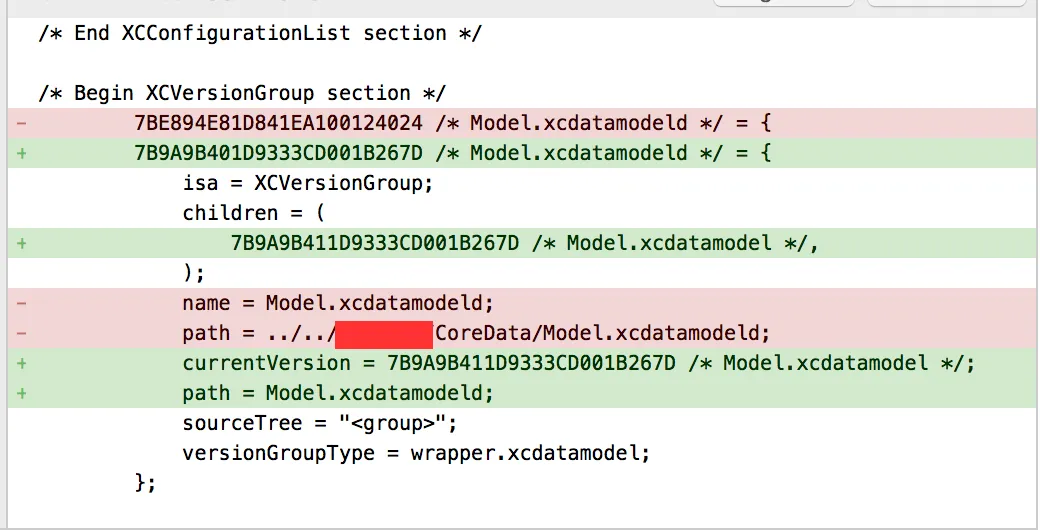1040x530 pixels.
Task: Click the isa = XCVersionGroup line
Action: pos(308,183)
